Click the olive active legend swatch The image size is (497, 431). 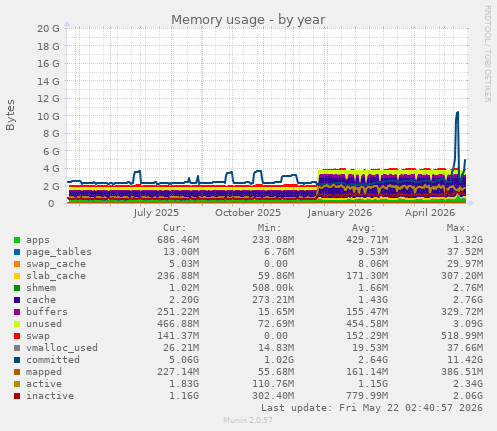tap(17, 384)
